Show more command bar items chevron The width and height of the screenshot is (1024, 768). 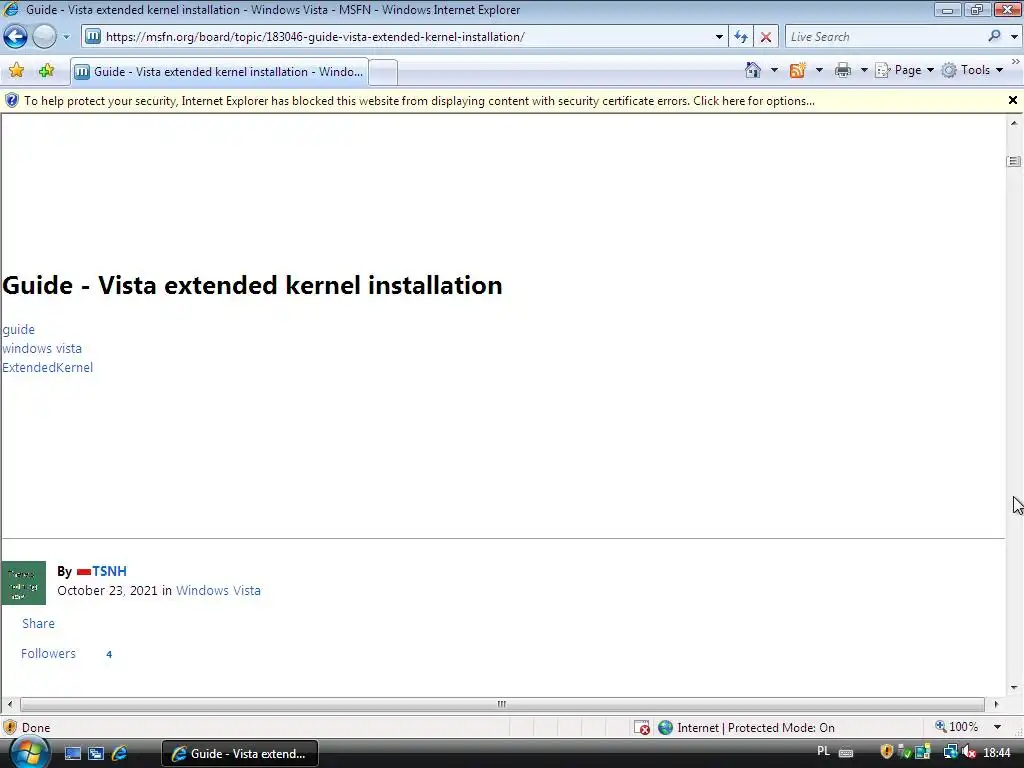point(1016,61)
